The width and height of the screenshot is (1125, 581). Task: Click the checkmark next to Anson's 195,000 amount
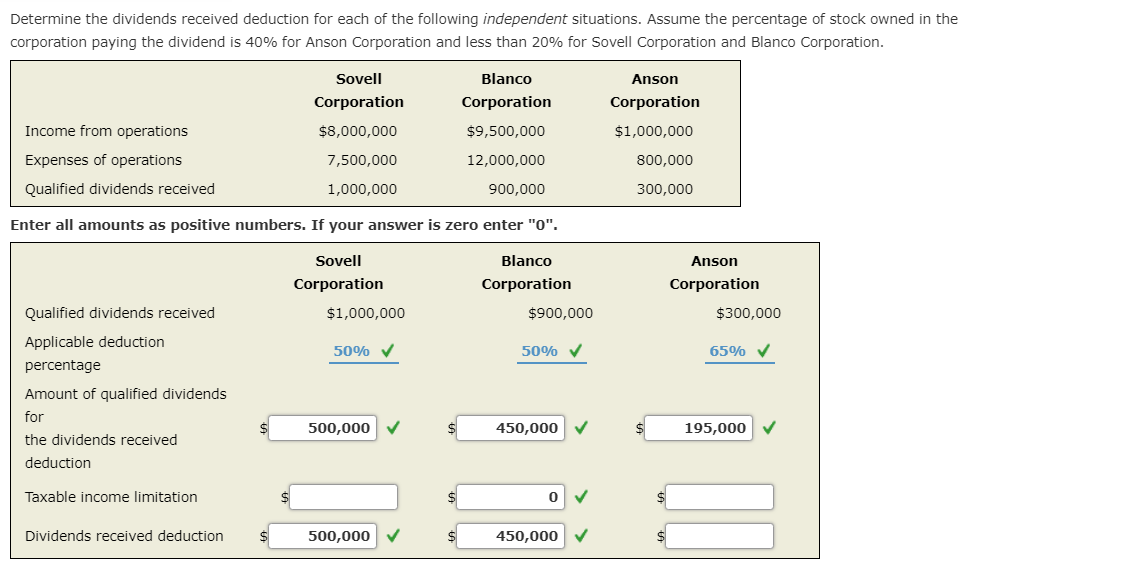(x=770, y=427)
